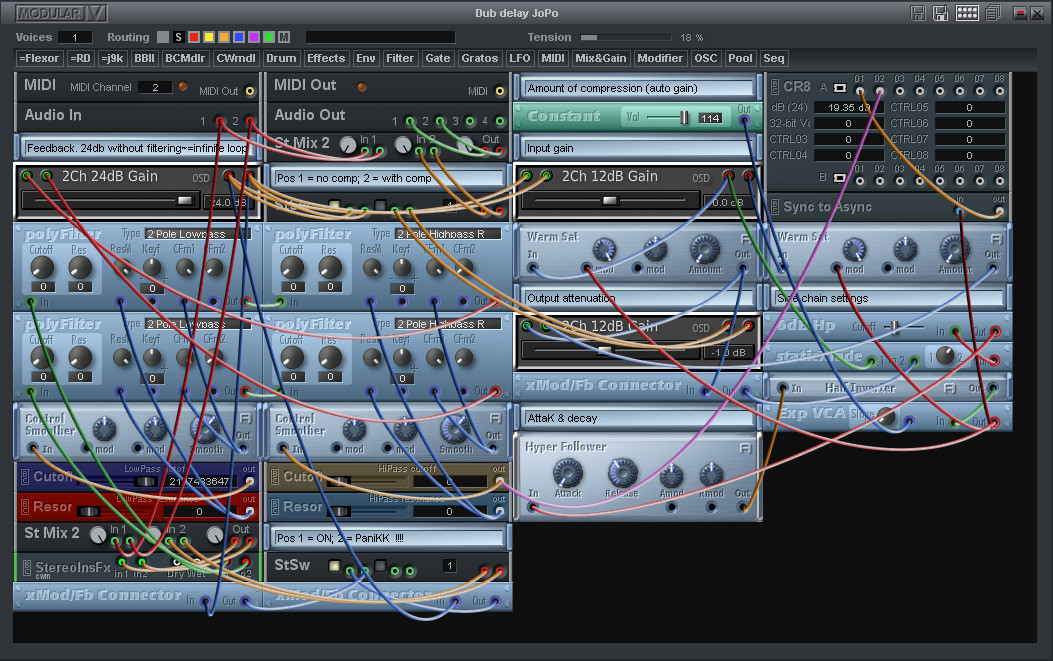1053x661 pixels.
Task: Open Type dropdown showing 2 Pole Highpass R, top filter
Action: (x=447, y=234)
